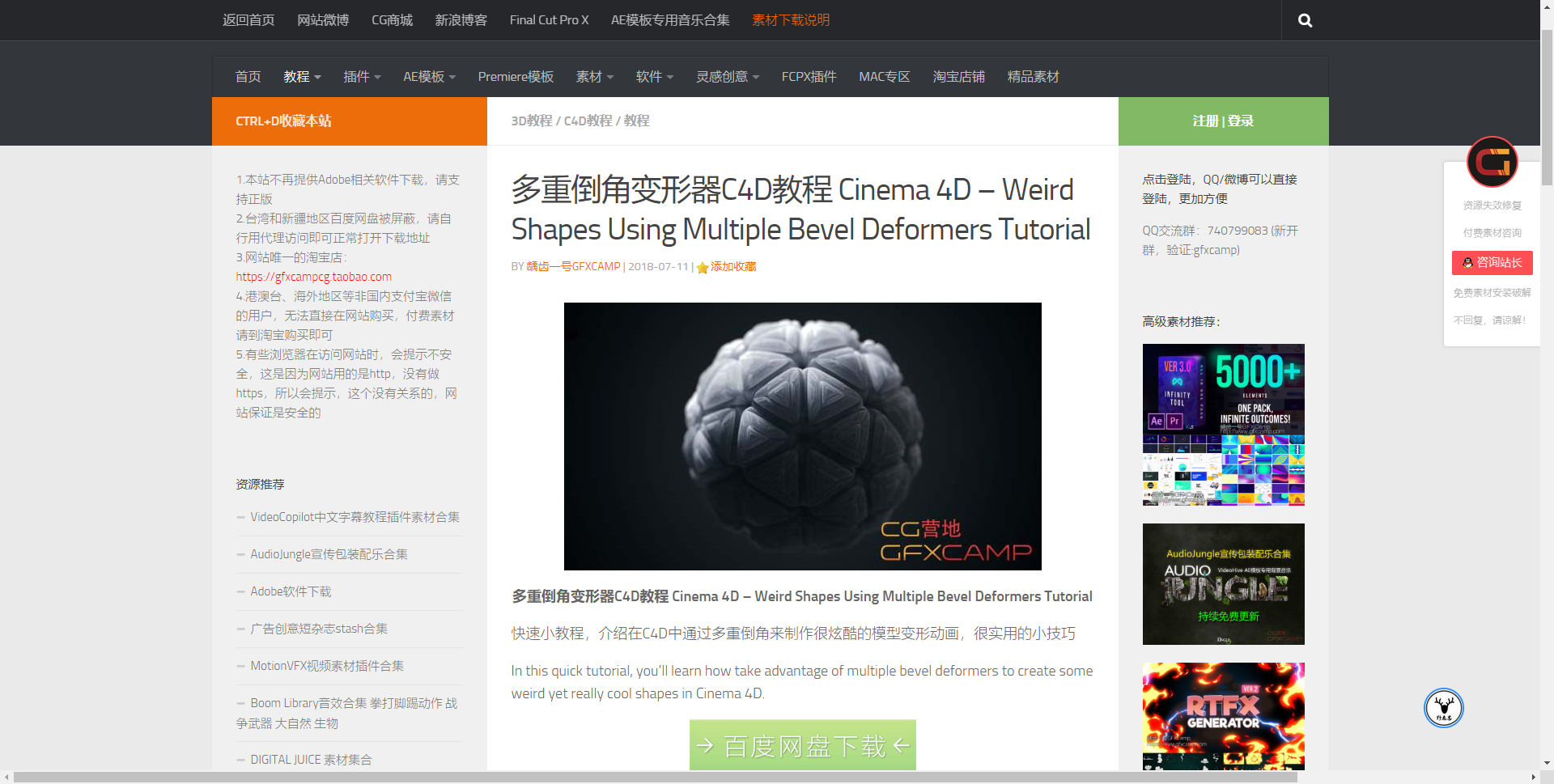Expand the 素材 dropdown menu

click(595, 77)
